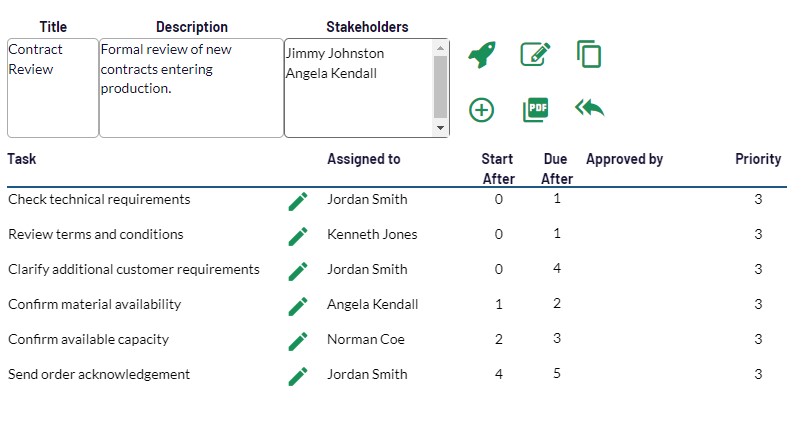
Task: Click the Priority column header
Action: [758, 159]
